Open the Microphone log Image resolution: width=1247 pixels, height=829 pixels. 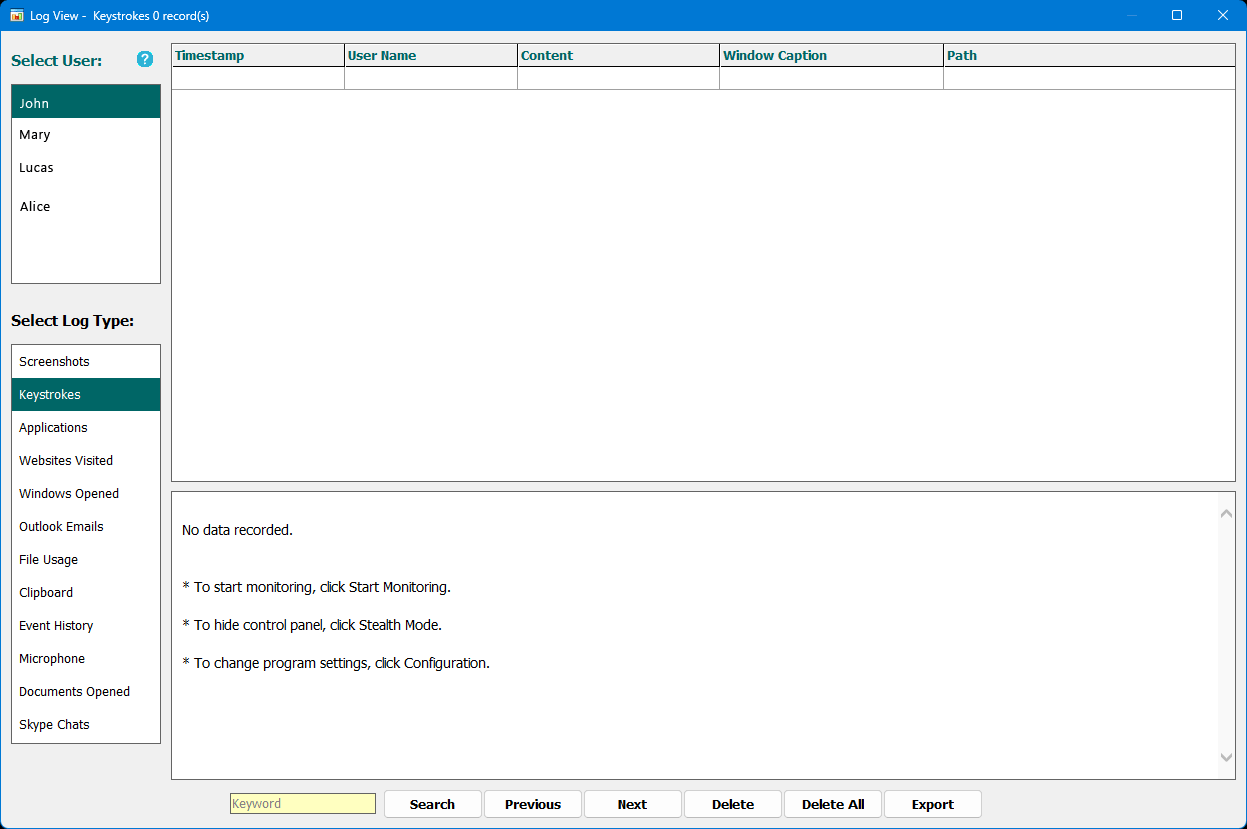[86, 659]
